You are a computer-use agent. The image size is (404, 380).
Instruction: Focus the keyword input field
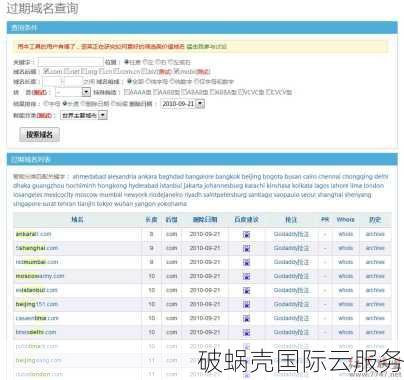(71, 62)
